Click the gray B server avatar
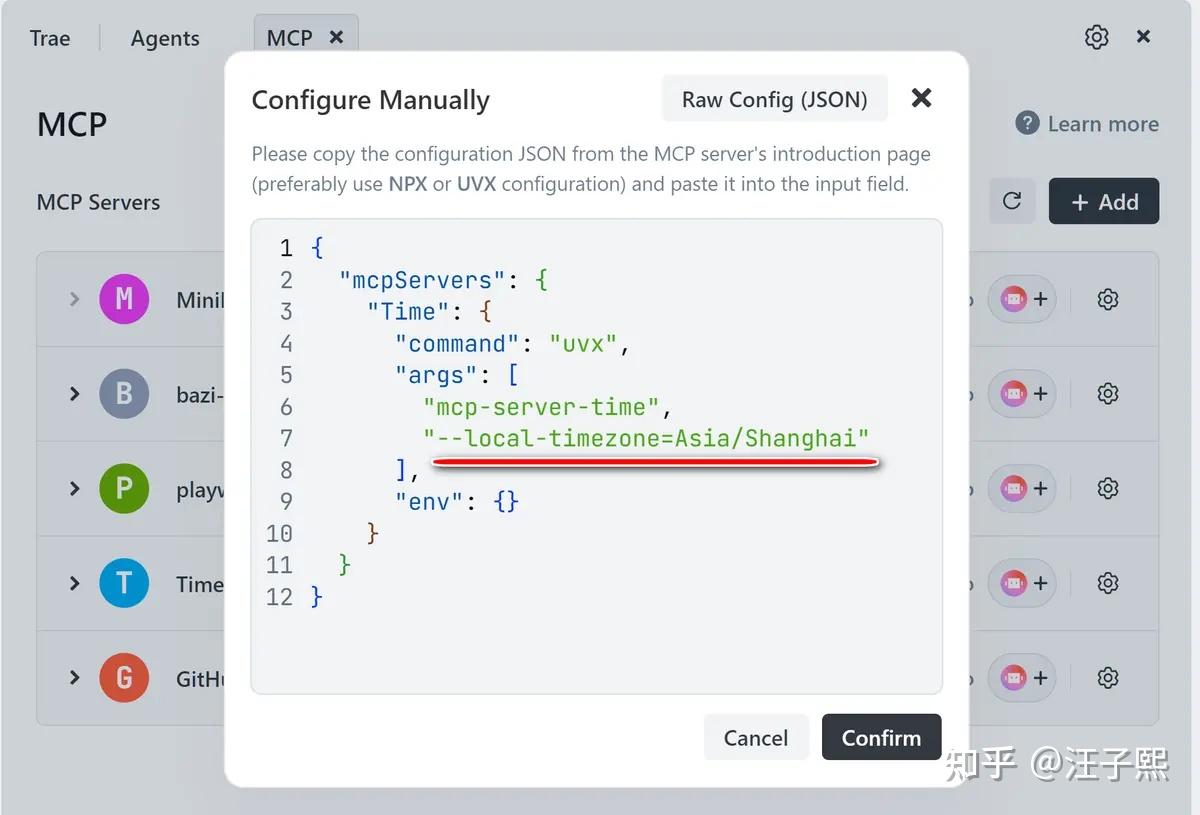 pyautogui.click(x=124, y=394)
